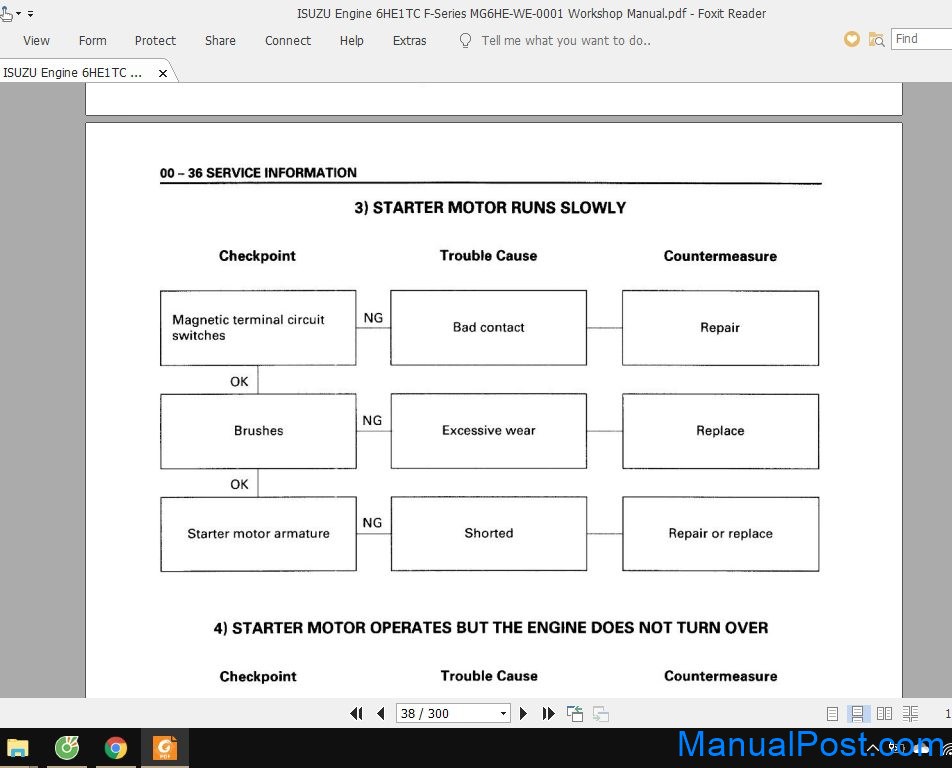Viewport: 952px width, 768px height.
Task: Click the 'Replace' countermeasure box
Action: click(720, 431)
